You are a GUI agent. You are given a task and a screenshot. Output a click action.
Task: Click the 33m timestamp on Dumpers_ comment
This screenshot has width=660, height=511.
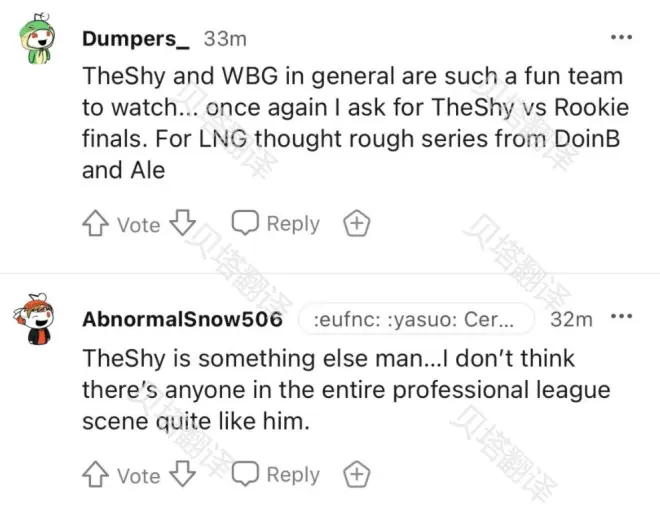coord(225,39)
